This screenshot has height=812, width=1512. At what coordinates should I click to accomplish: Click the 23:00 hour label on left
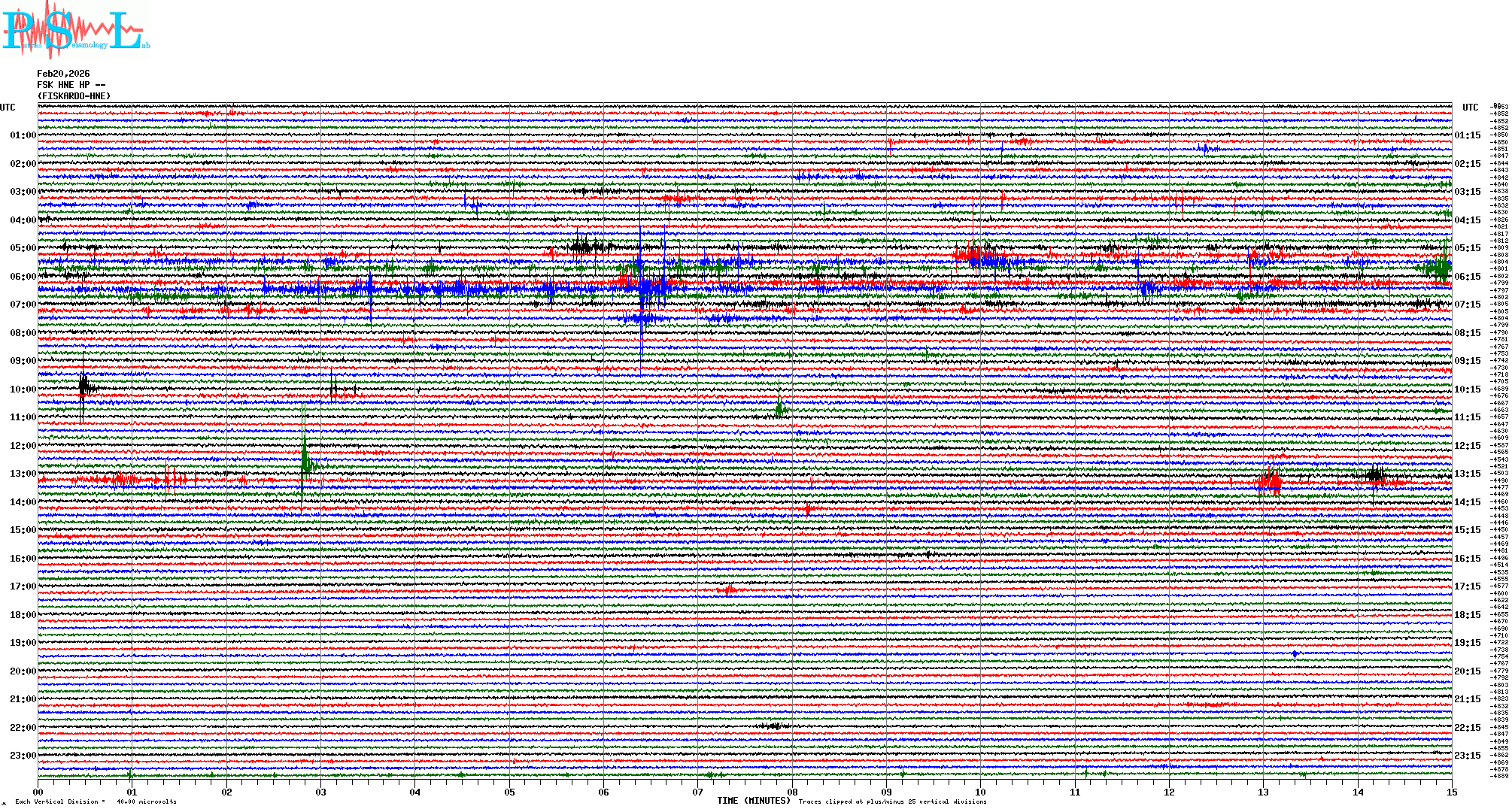click(x=23, y=756)
